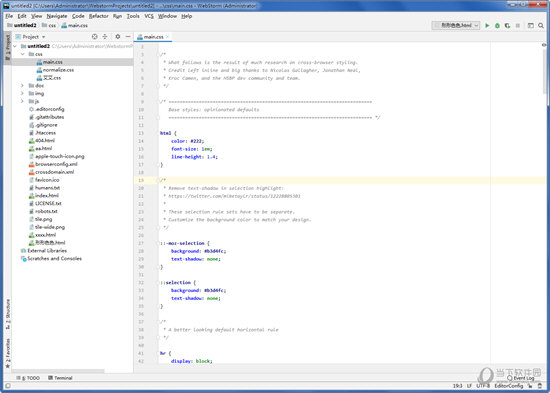550x393 pixels.
Task: Start debugging with the green bug icon
Action: [497, 26]
